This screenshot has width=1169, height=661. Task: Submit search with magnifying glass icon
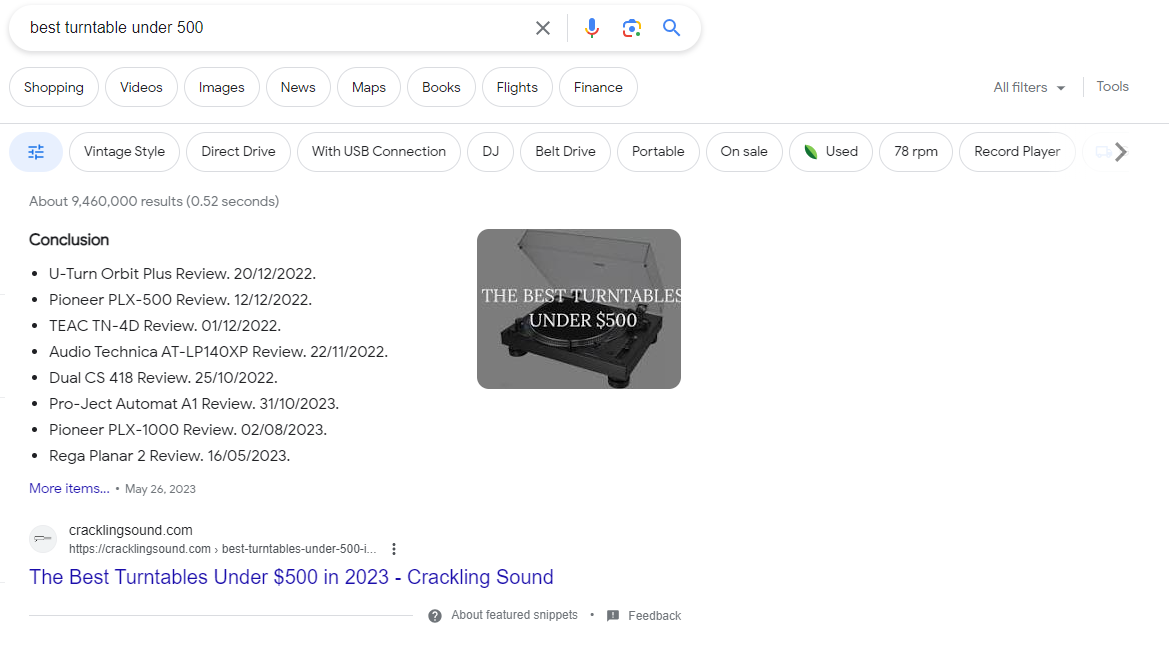tap(672, 28)
